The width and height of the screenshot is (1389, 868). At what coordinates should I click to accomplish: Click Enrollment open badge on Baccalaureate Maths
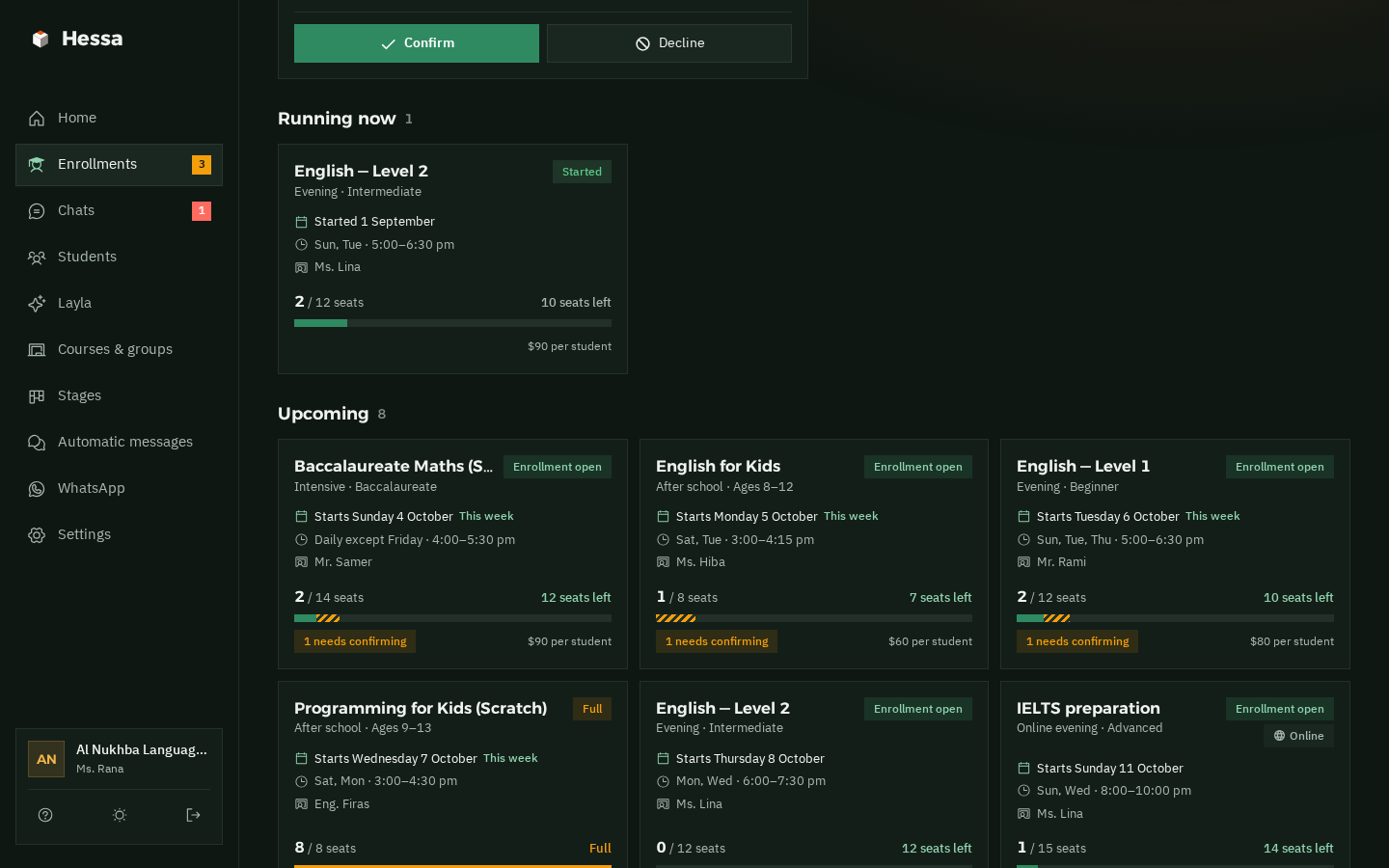(x=558, y=467)
